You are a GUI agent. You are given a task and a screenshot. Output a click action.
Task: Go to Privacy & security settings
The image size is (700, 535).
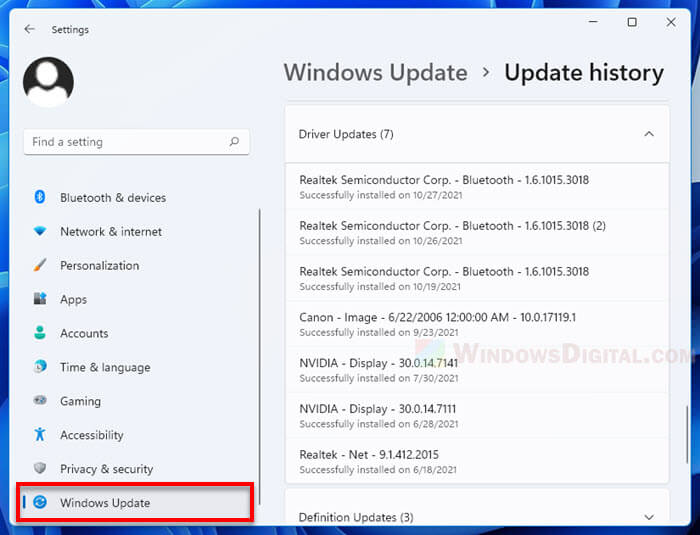click(x=137, y=469)
